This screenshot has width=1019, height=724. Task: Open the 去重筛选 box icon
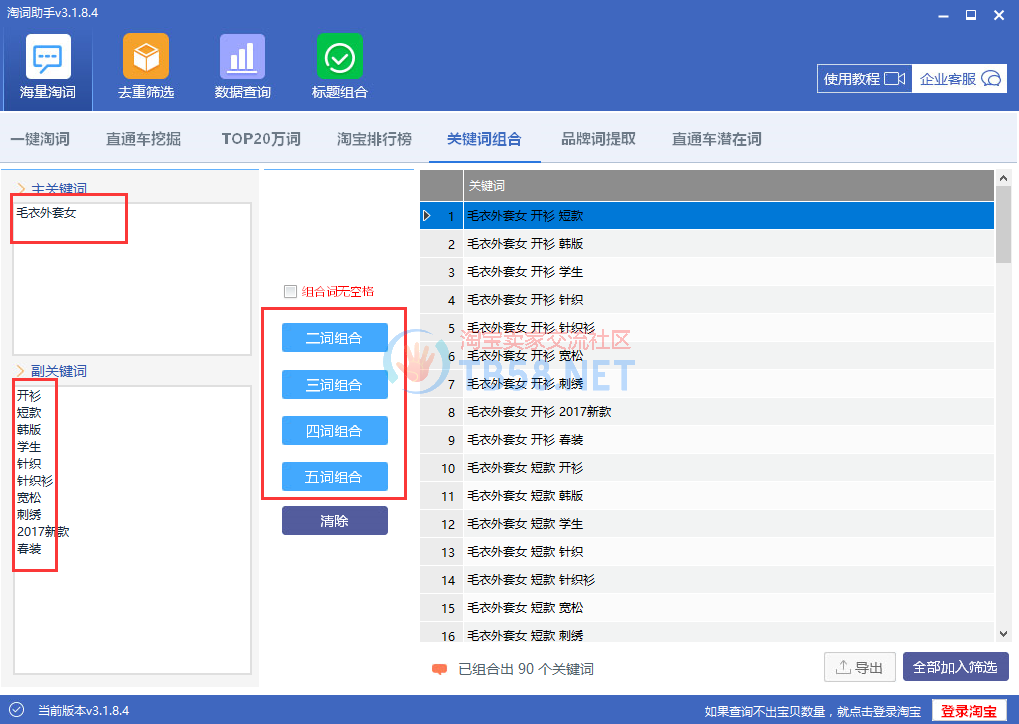[x=146, y=57]
